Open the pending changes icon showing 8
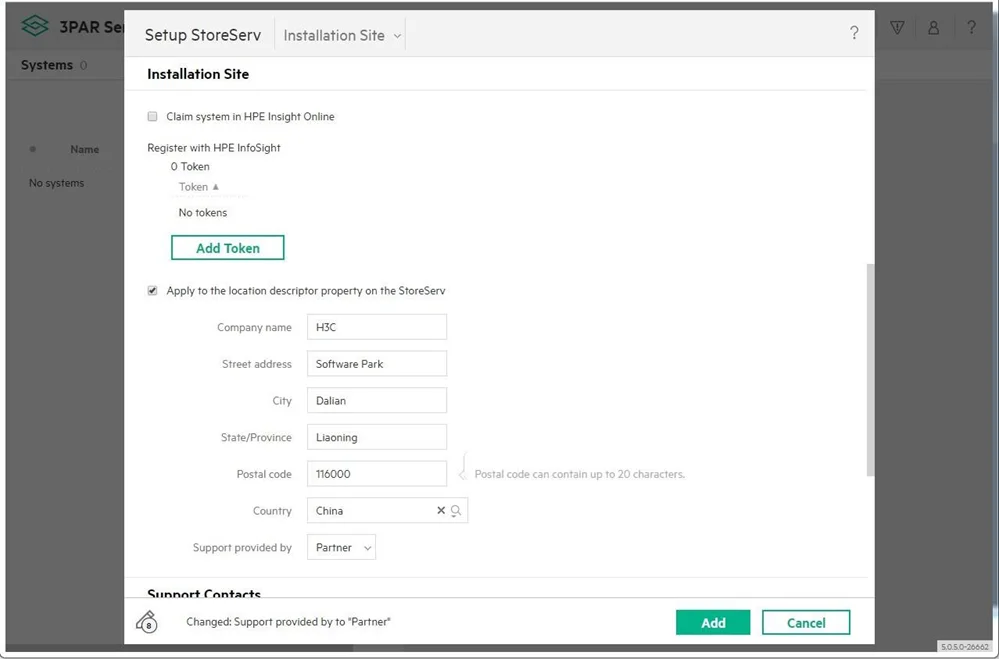The image size is (999, 659). [147, 621]
